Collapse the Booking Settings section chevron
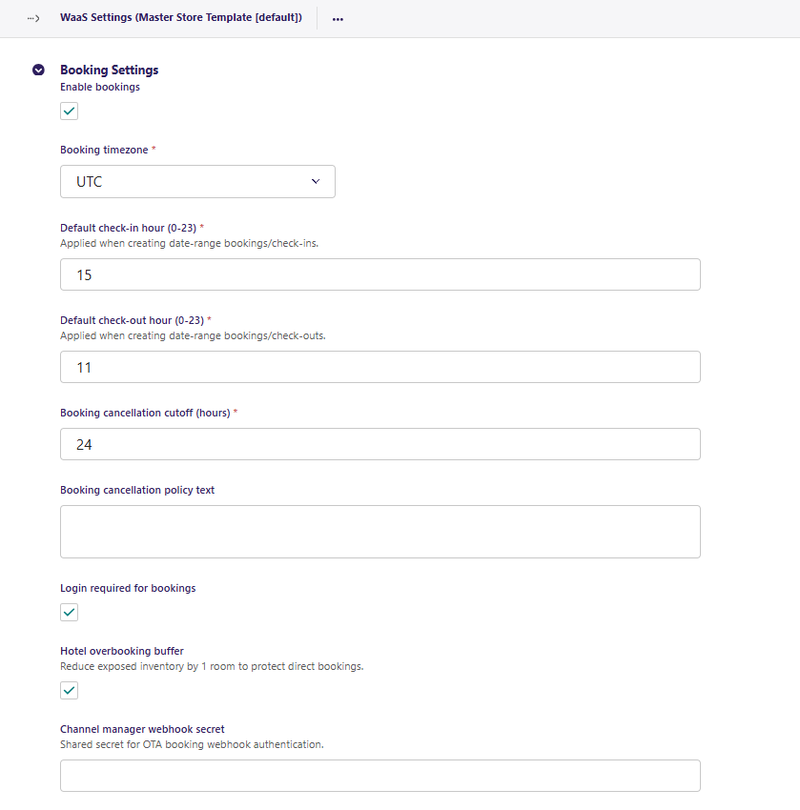 39,70
